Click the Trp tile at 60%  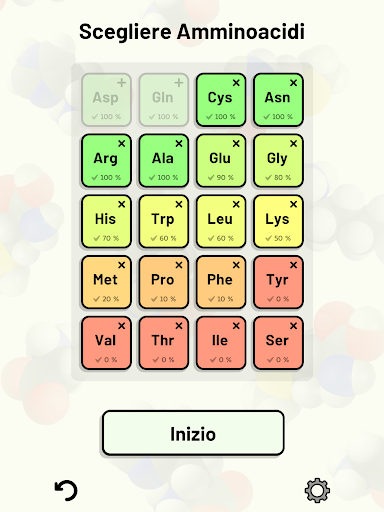tap(164, 221)
